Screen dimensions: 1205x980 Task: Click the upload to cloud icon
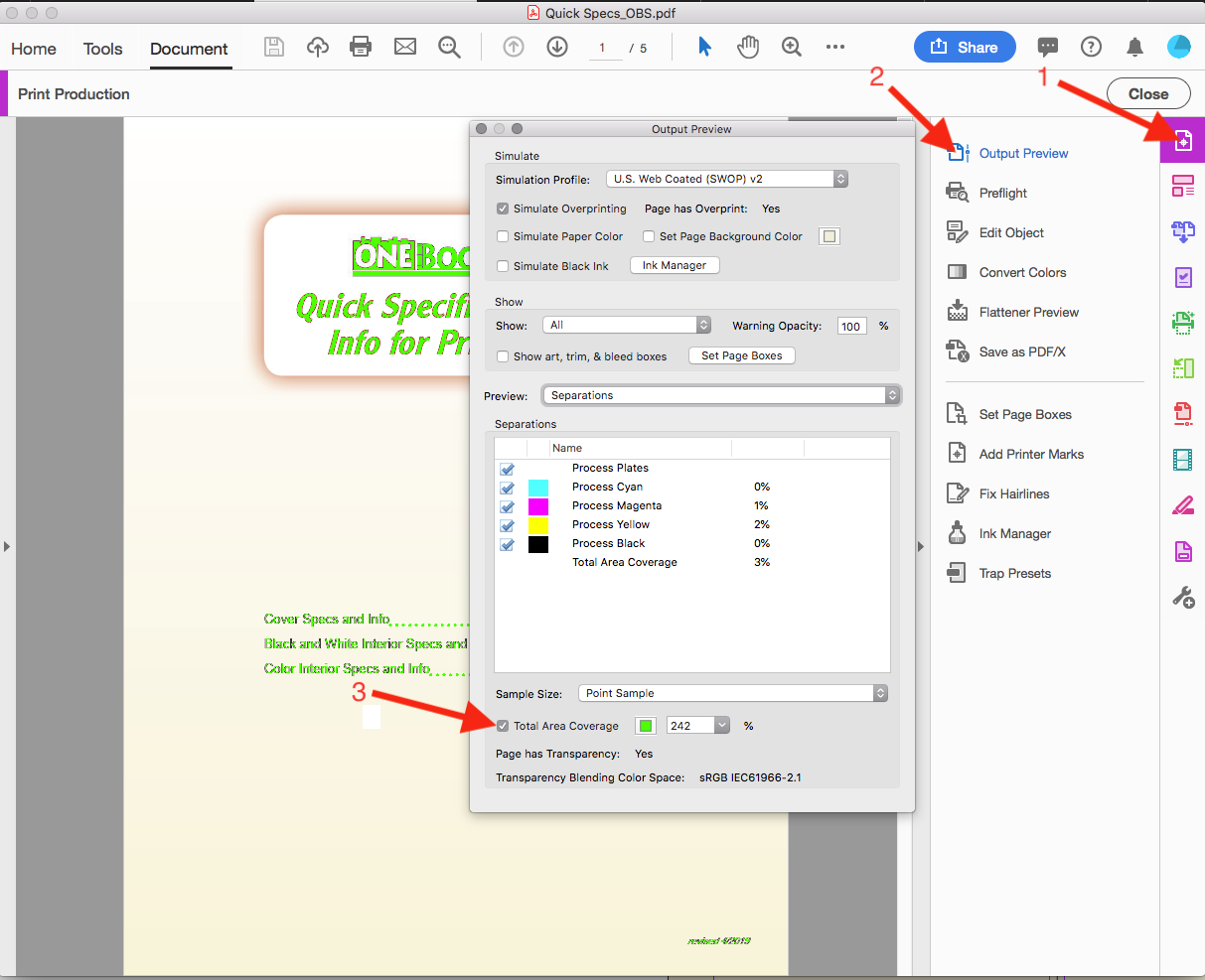click(318, 47)
